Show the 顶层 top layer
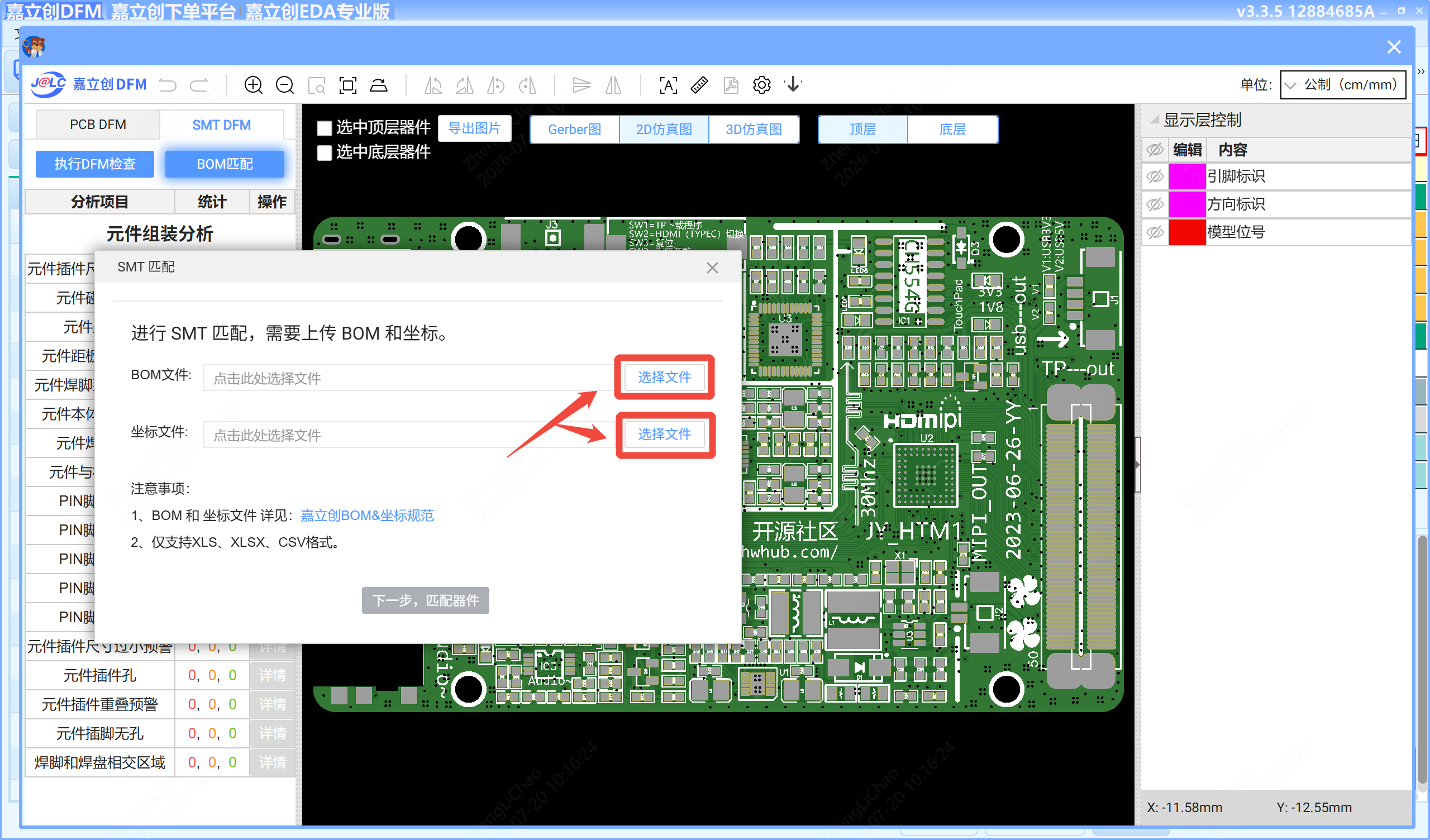This screenshot has width=1430, height=840. click(x=862, y=130)
